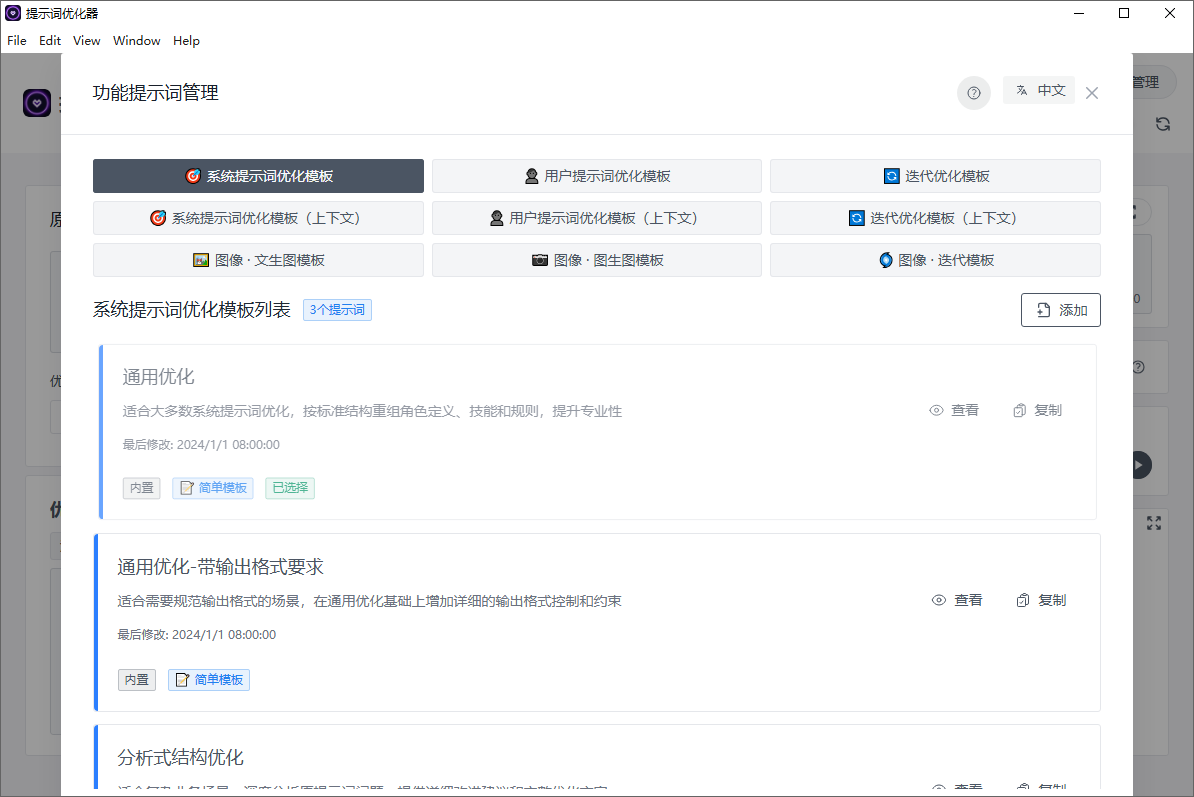1194x797 pixels.
Task: Select the 图像·文生图模板 category
Action: pyautogui.click(x=257, y=260)
